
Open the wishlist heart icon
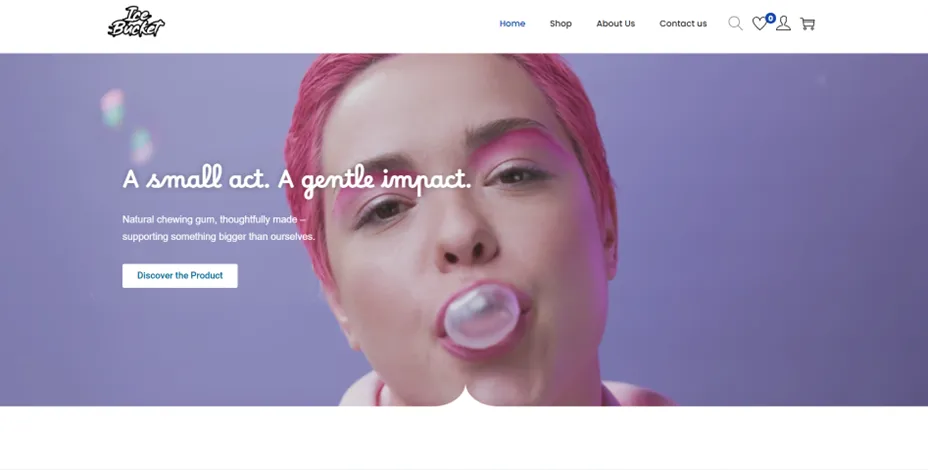click(x=759, y=24)
